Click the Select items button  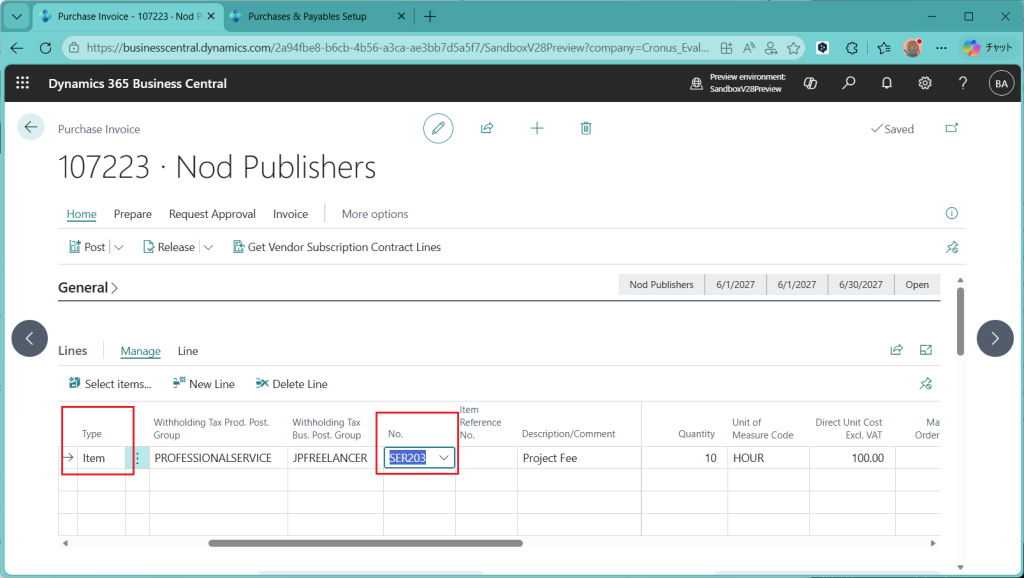[110, 384]
